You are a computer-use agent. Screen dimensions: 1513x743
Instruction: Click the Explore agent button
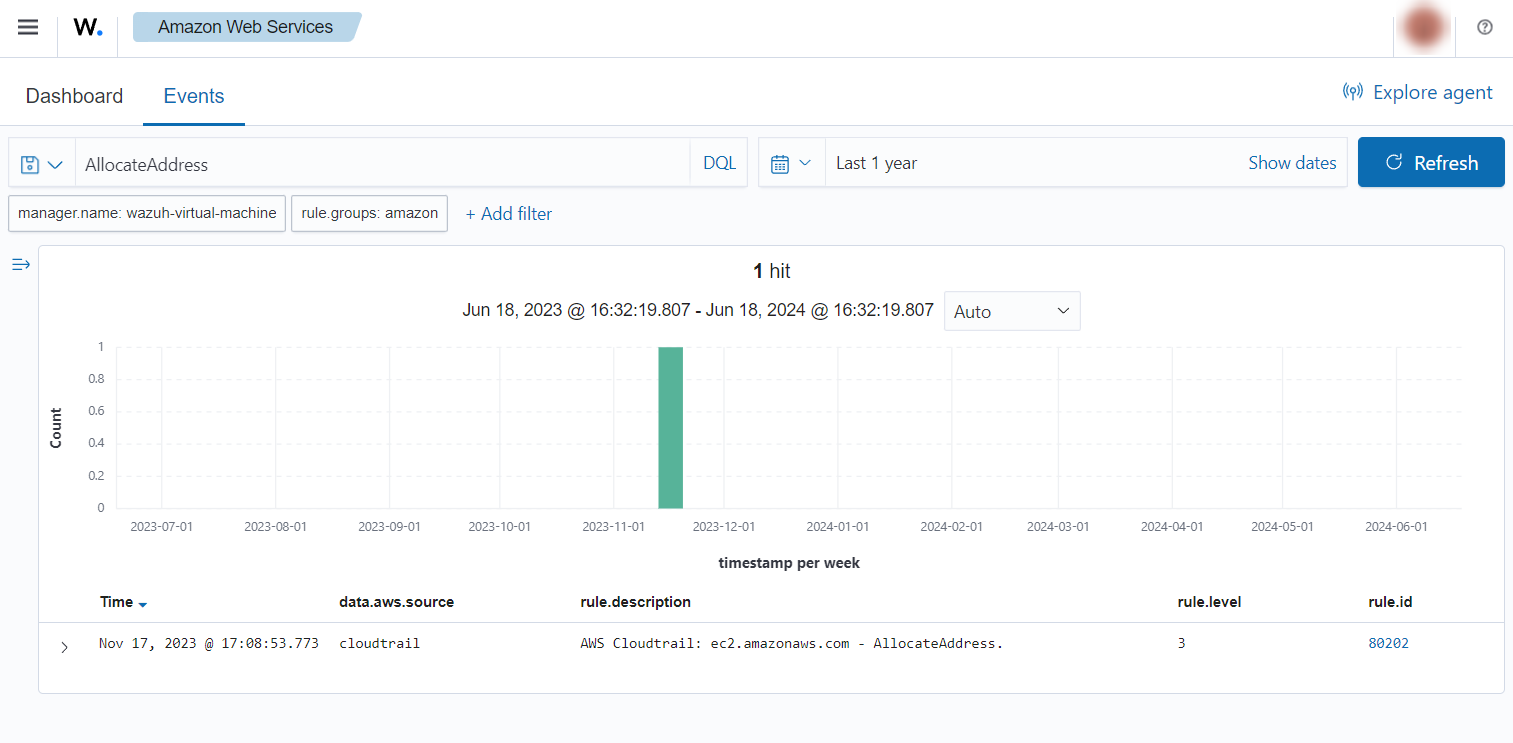pos(1417,93)
